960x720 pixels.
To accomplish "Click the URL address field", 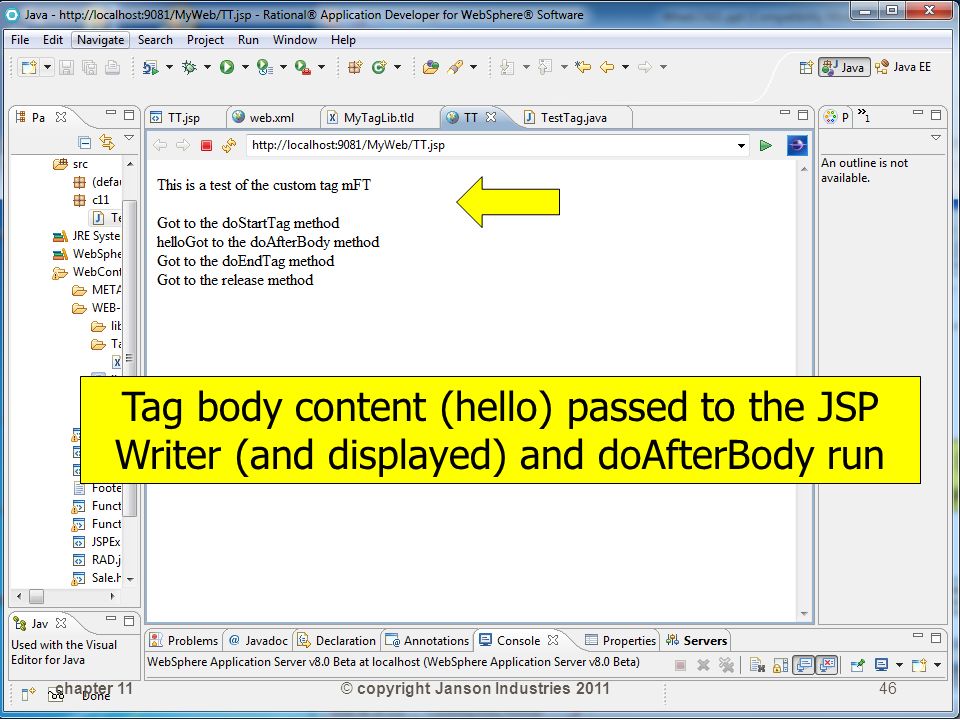I will (x=490, y=146).
